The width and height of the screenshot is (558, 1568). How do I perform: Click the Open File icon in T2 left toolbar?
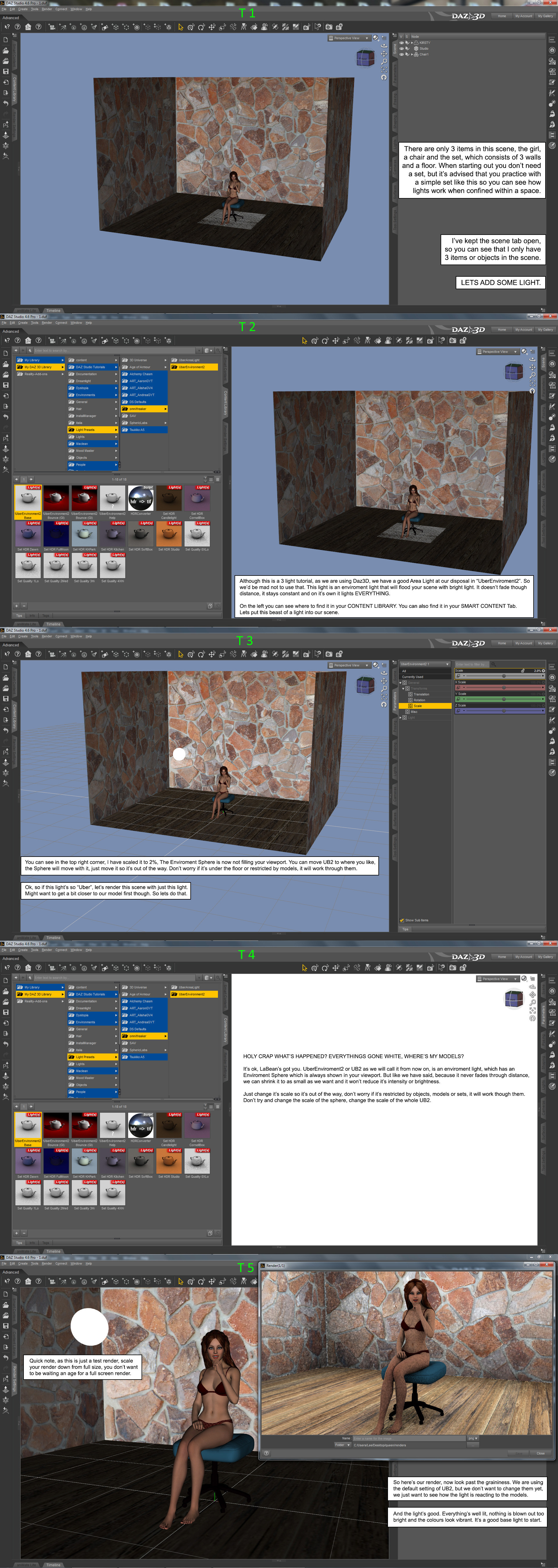pos(6,364)
